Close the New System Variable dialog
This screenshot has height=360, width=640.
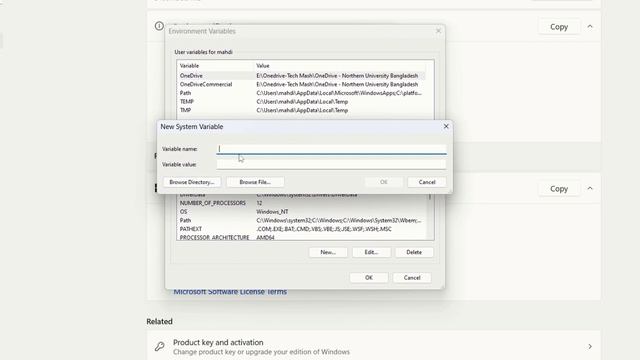click(x=446, y=127)
